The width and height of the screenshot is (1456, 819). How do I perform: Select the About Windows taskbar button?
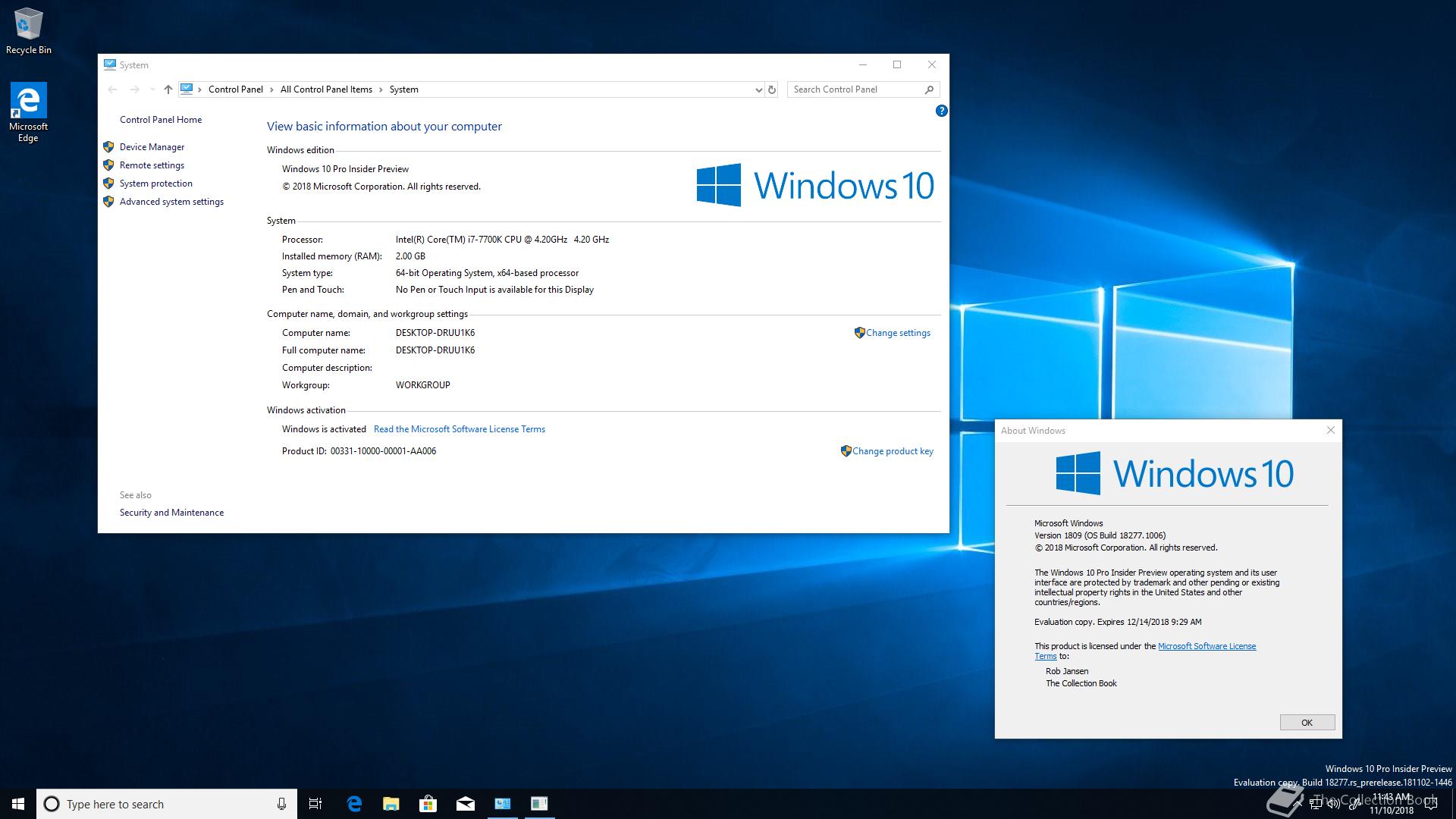[539, 804]
